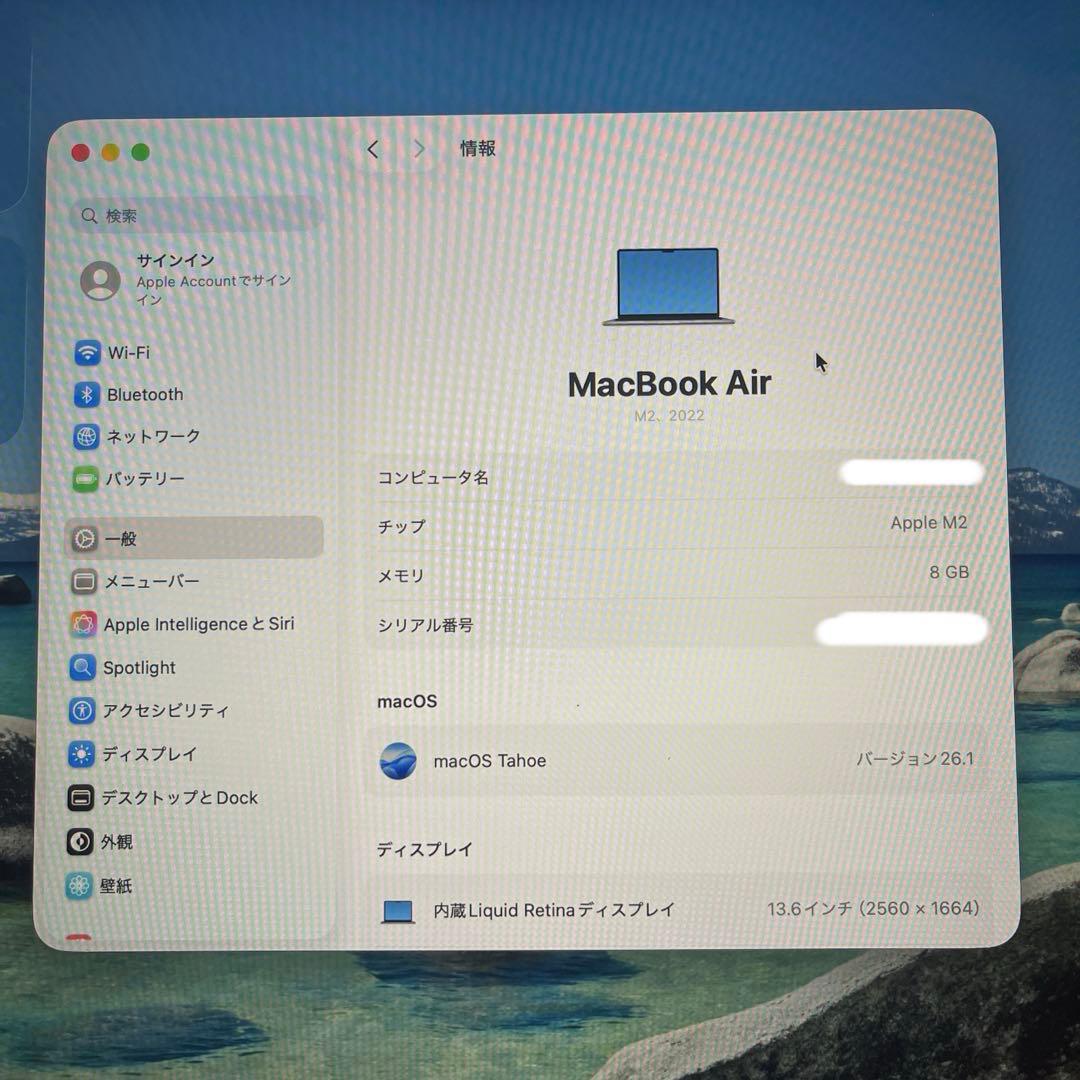
Task: Open ネットワーク settings
Action: coord(151,436)
